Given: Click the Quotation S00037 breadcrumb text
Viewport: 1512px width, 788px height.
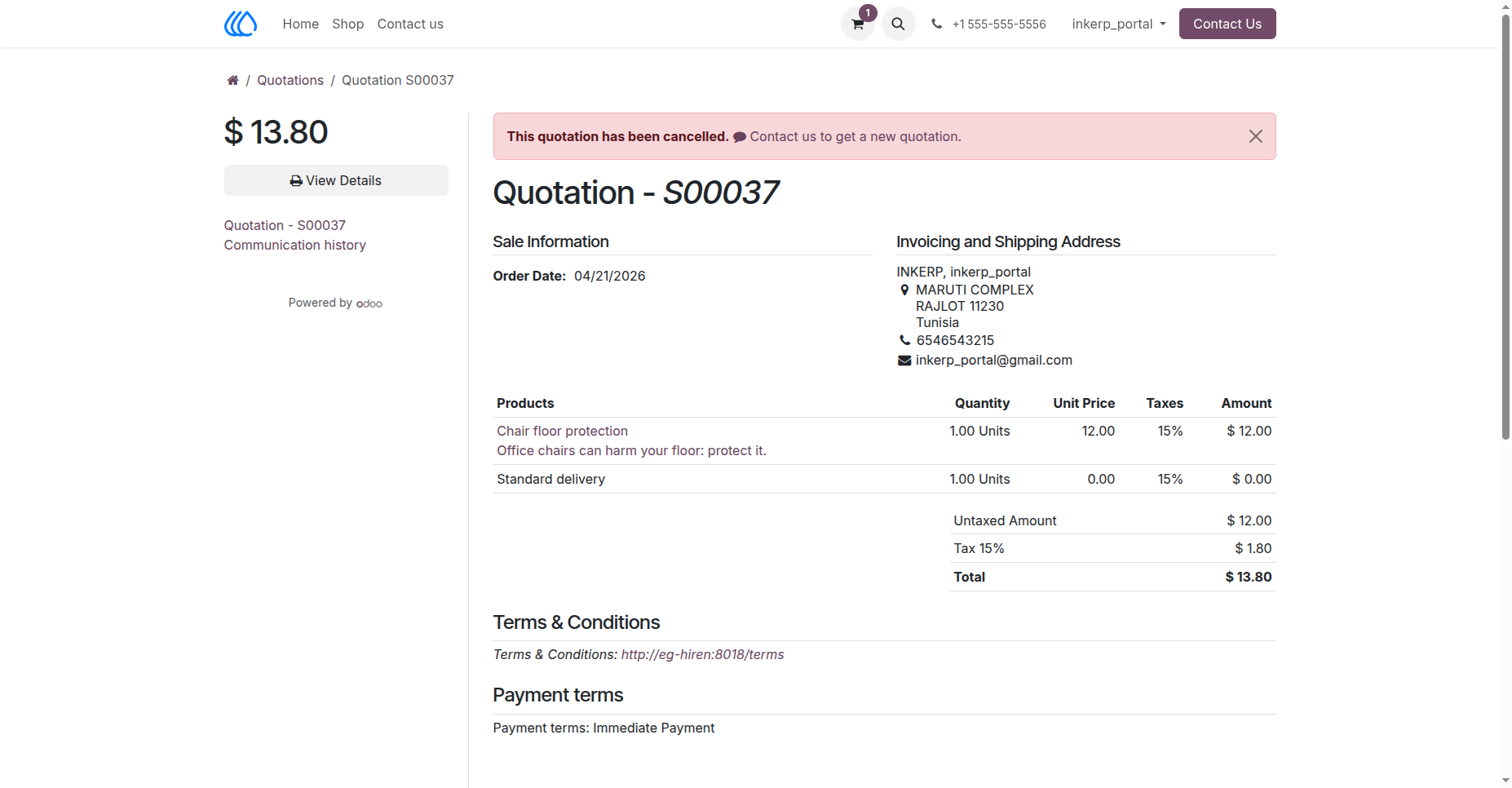Looking at the screenshot, I should [398, 80].
